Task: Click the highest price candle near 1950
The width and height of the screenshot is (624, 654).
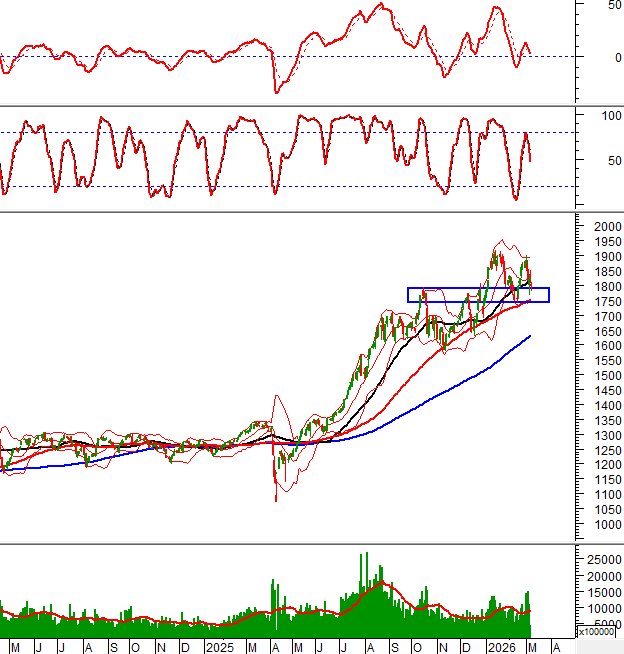Action: (493, 250)
